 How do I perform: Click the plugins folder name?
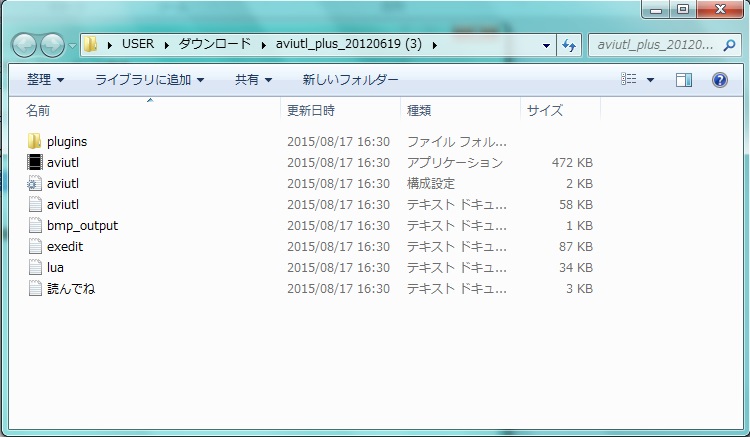[x=67, y=142]
